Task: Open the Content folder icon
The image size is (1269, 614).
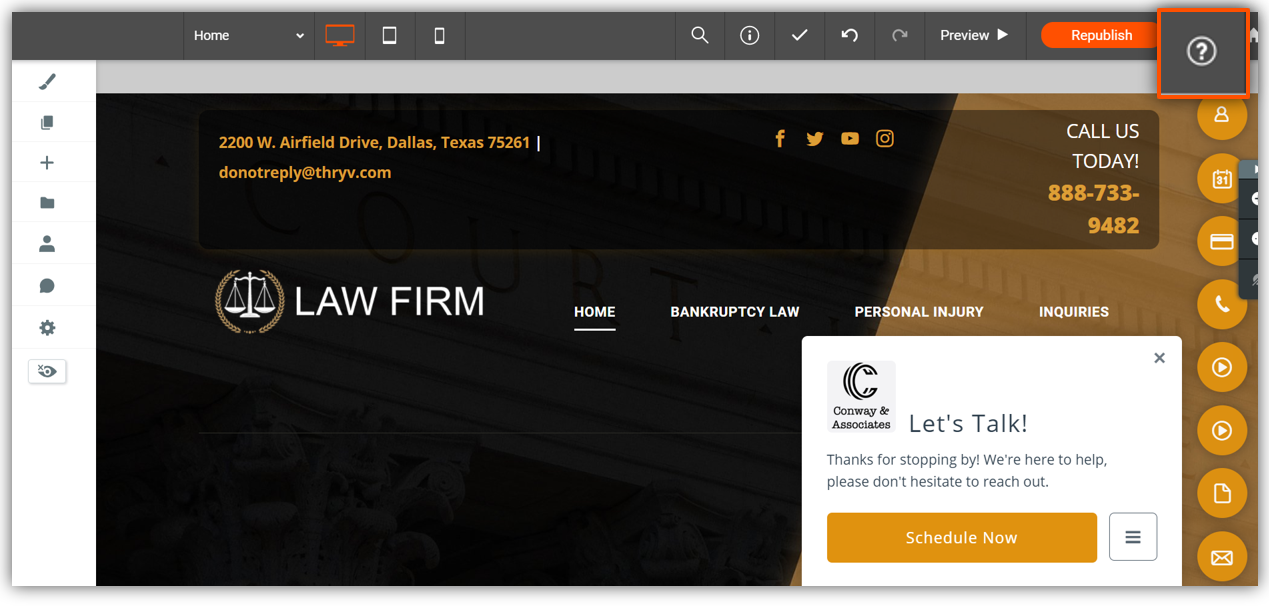Action: [47, 204]
